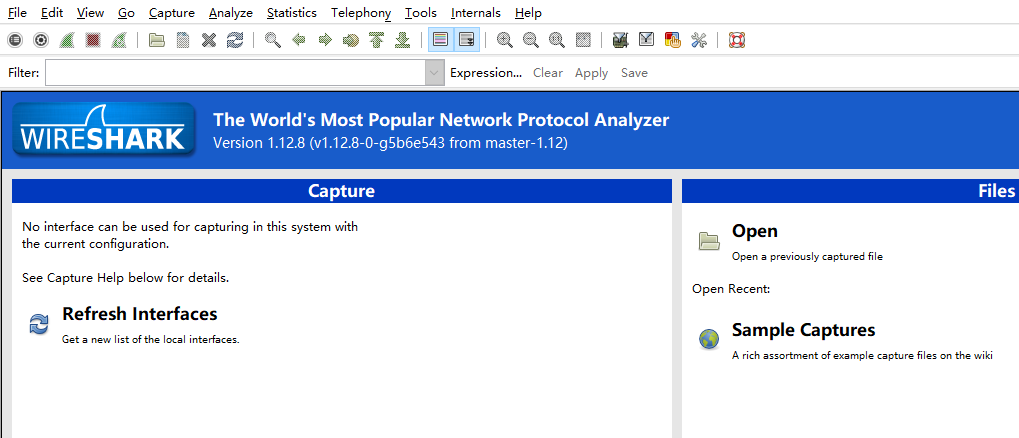Viewport: 1019px width, 438px height.
Task: Click the Wireshark logo banner
Action: 104,129
